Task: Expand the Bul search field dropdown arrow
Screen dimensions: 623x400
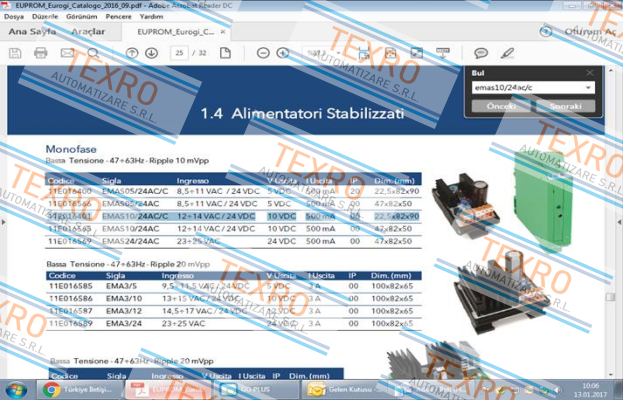Action: coord(588,88)
